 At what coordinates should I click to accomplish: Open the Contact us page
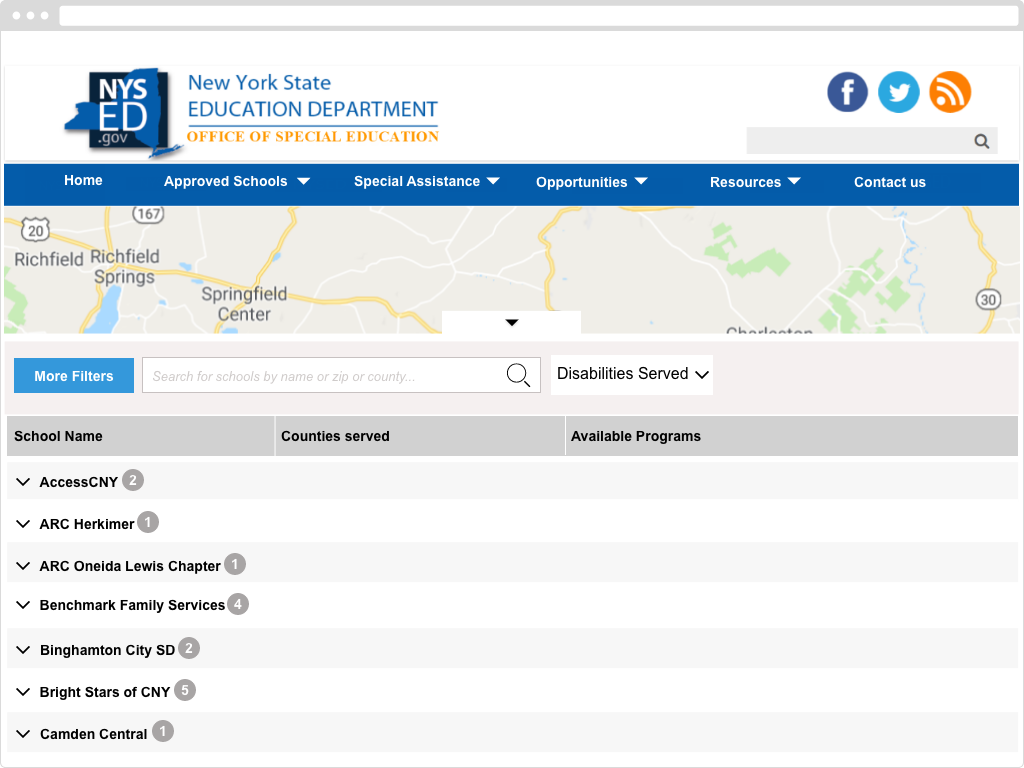point(889,182)
